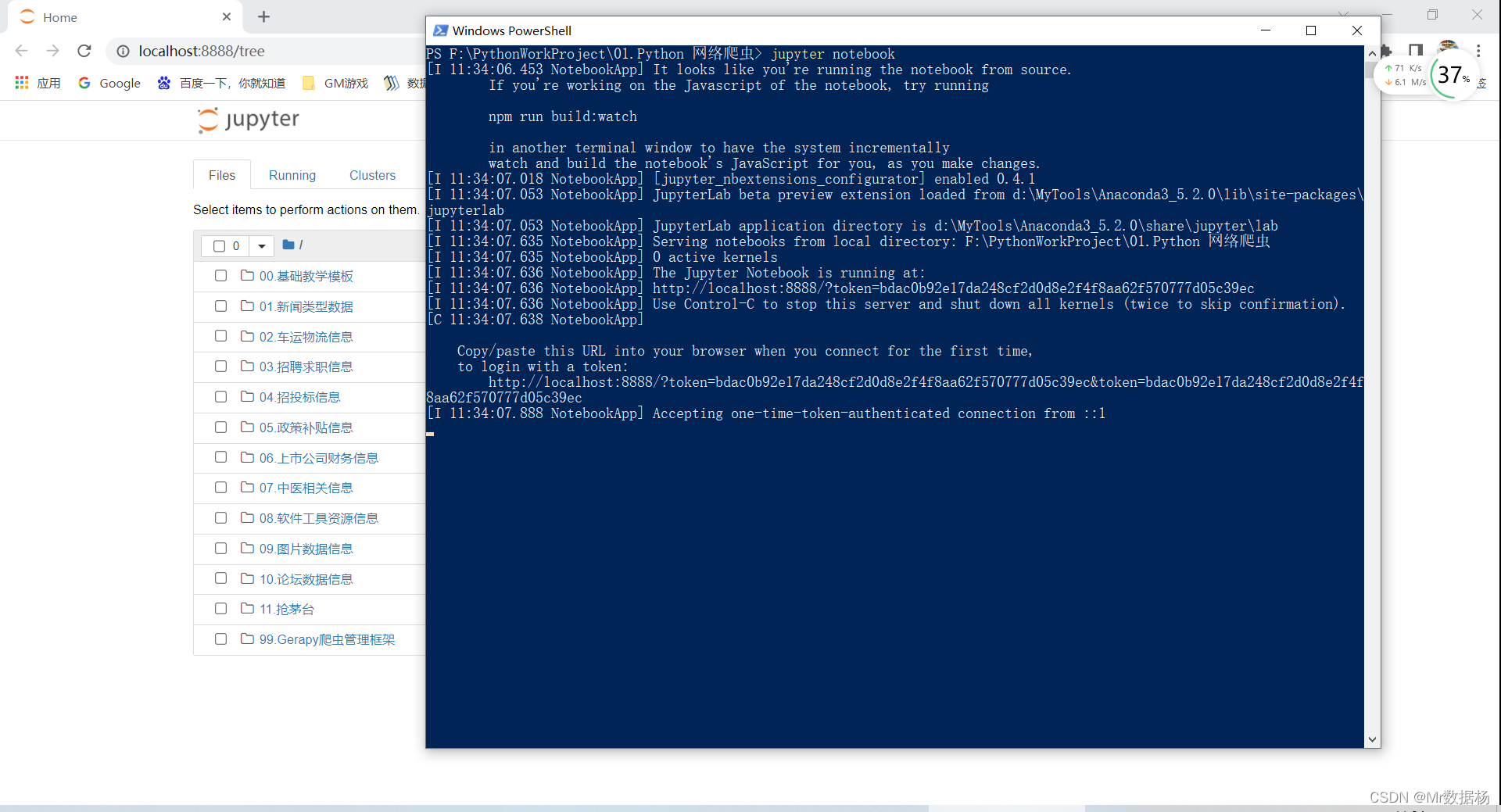Reload the localhost page

[x=84, y=51]
